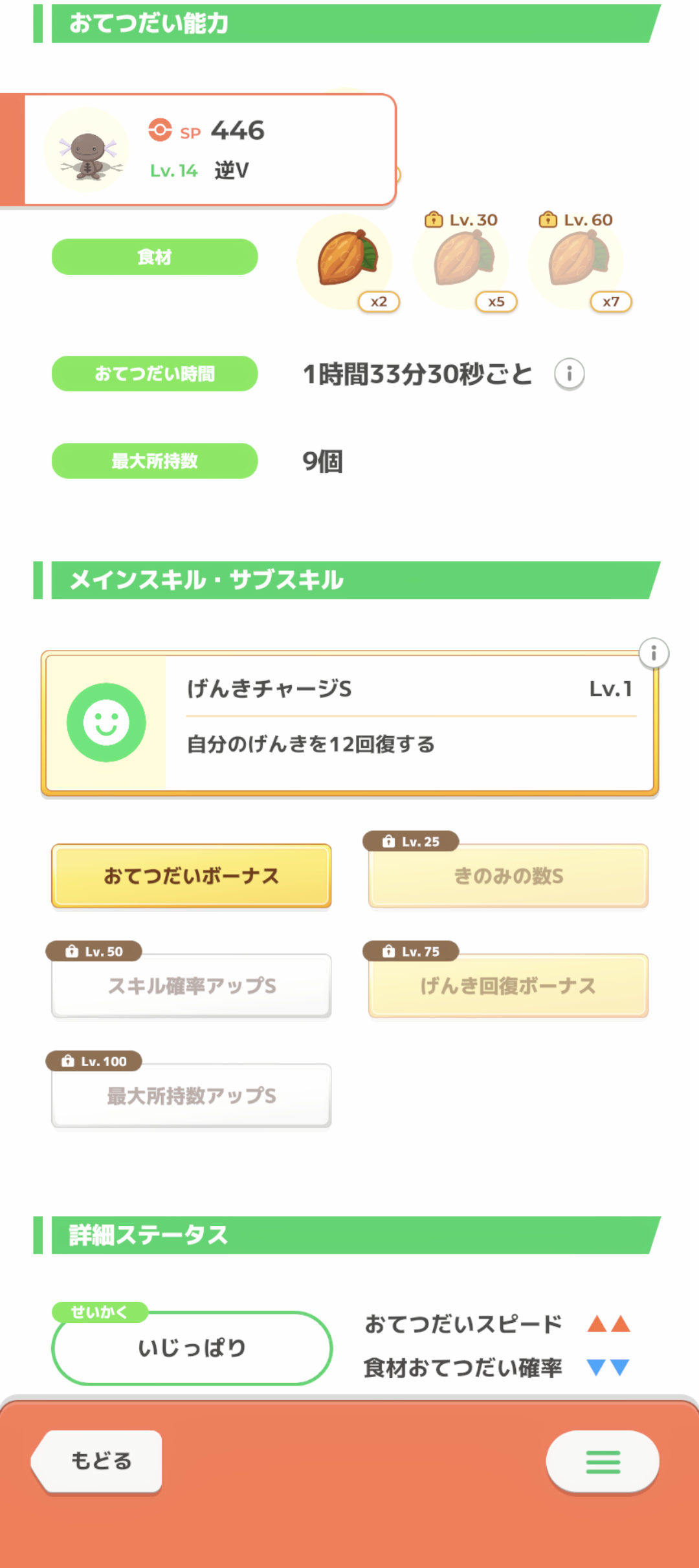Tap the おてつだい時間 label
Screen dimensions: 699x1568
[x=155, y=374]
